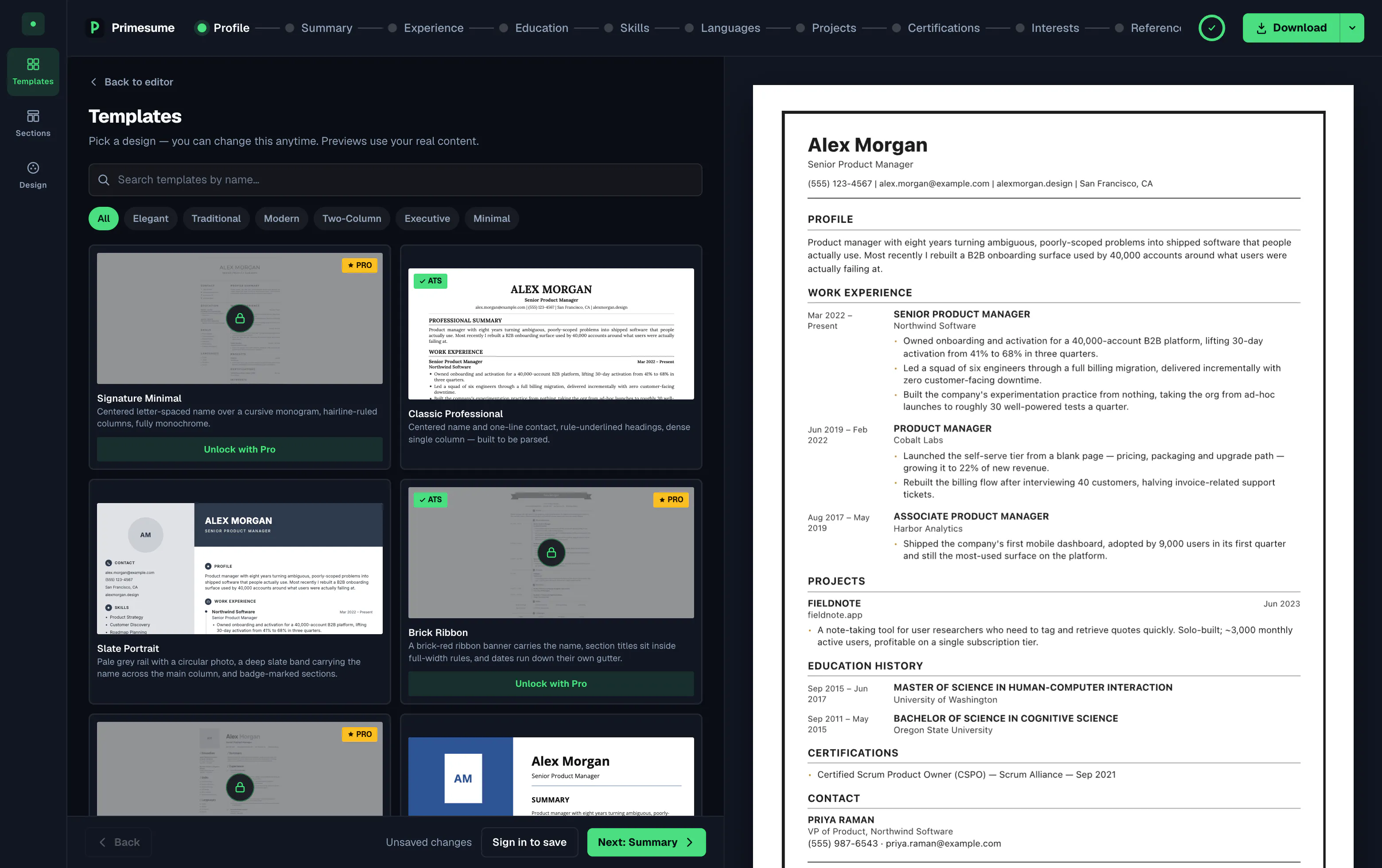The height and width of the screenshot is (868, 1382).
Task: Click the green checkmark status circle
Action: [1211, 27]
